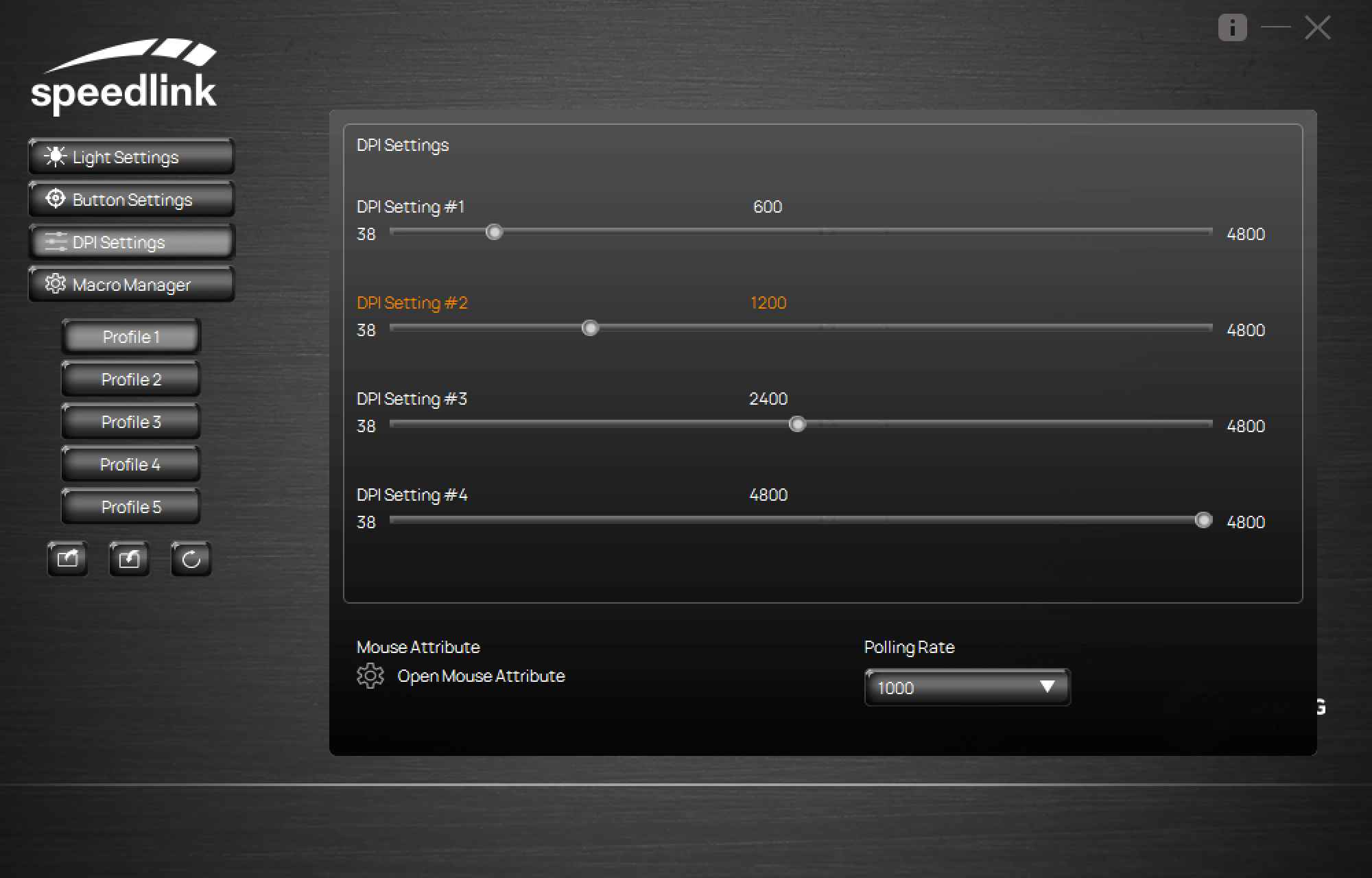Click the export profile icon
The height and width of the screenshot is (878, 1372).
(67, 558)
